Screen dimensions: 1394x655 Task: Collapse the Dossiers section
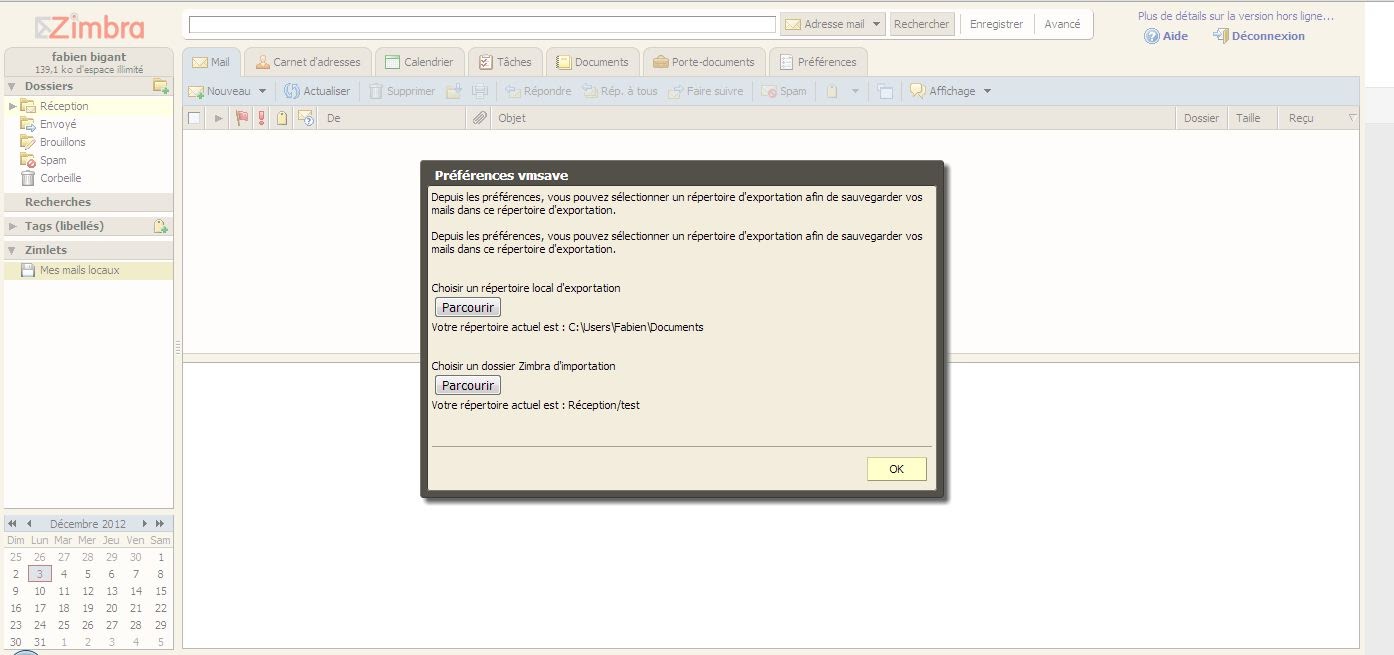(13, 86)
